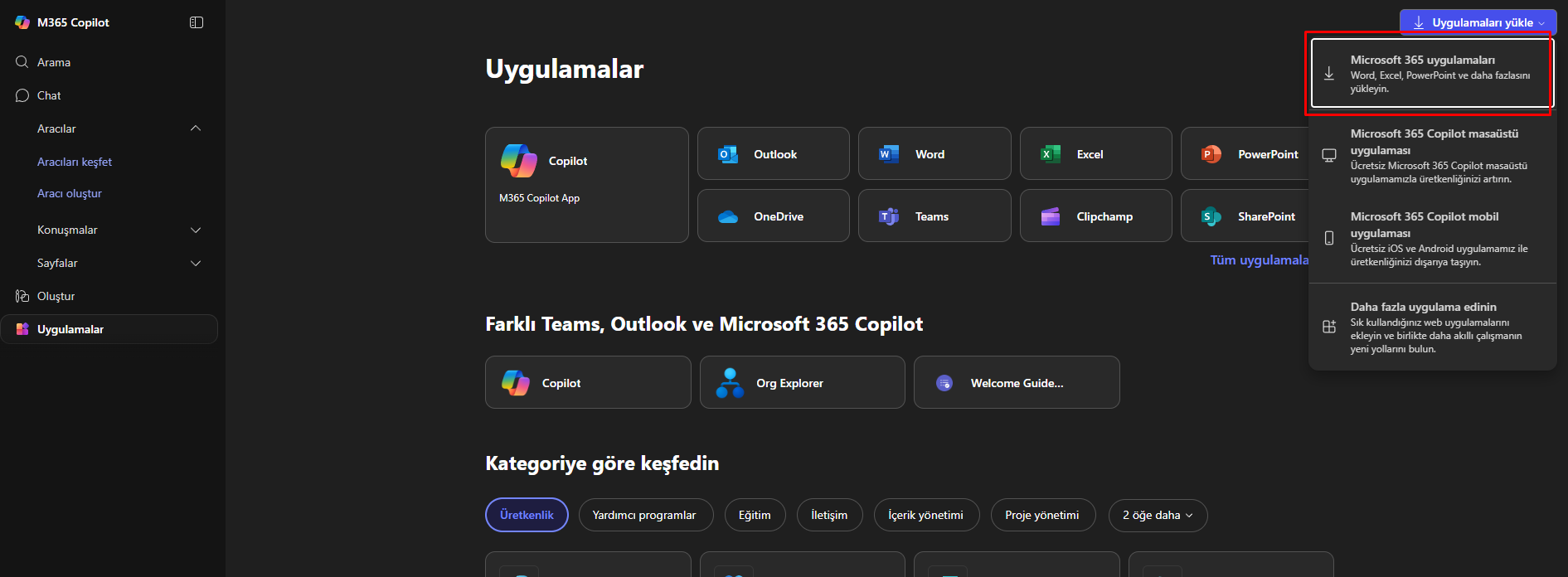Click the Konuşmalar section label

click(x=67, y=230)
